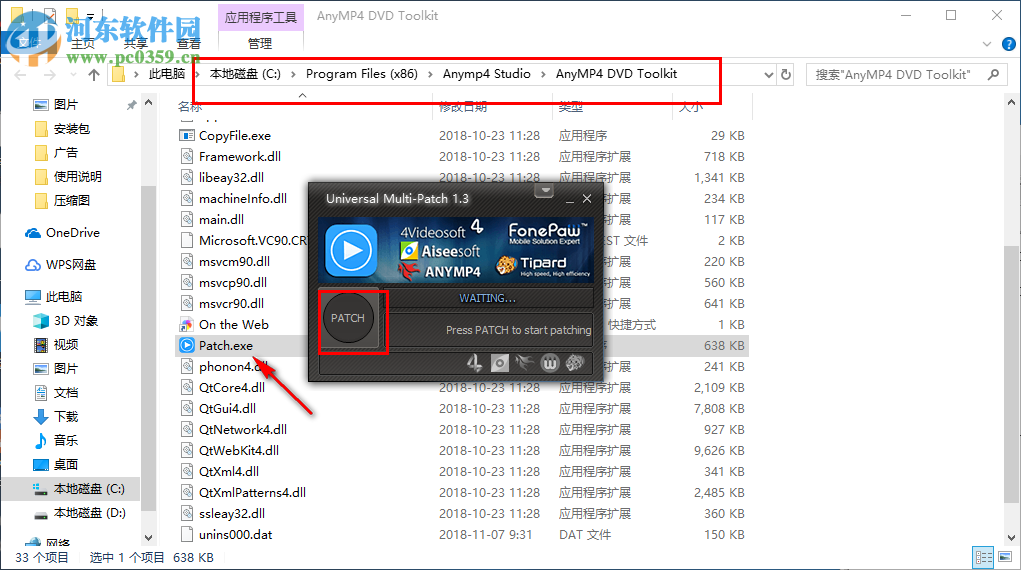Expand chevron after Program Files (x86) breadcrumb
The height and width of the screenshot is (570, 1021).
point(430,74)
